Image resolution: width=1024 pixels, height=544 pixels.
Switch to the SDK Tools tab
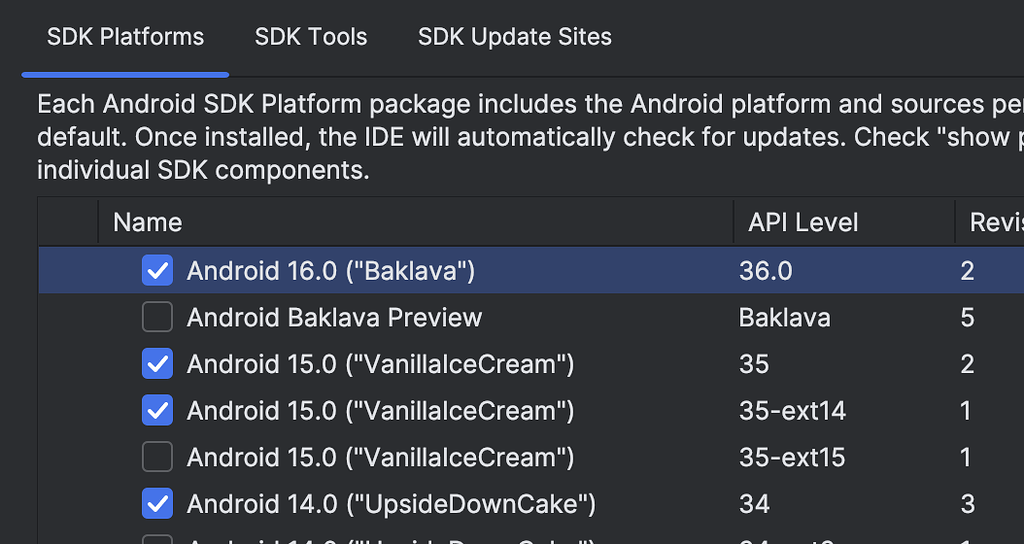[311, 37]
